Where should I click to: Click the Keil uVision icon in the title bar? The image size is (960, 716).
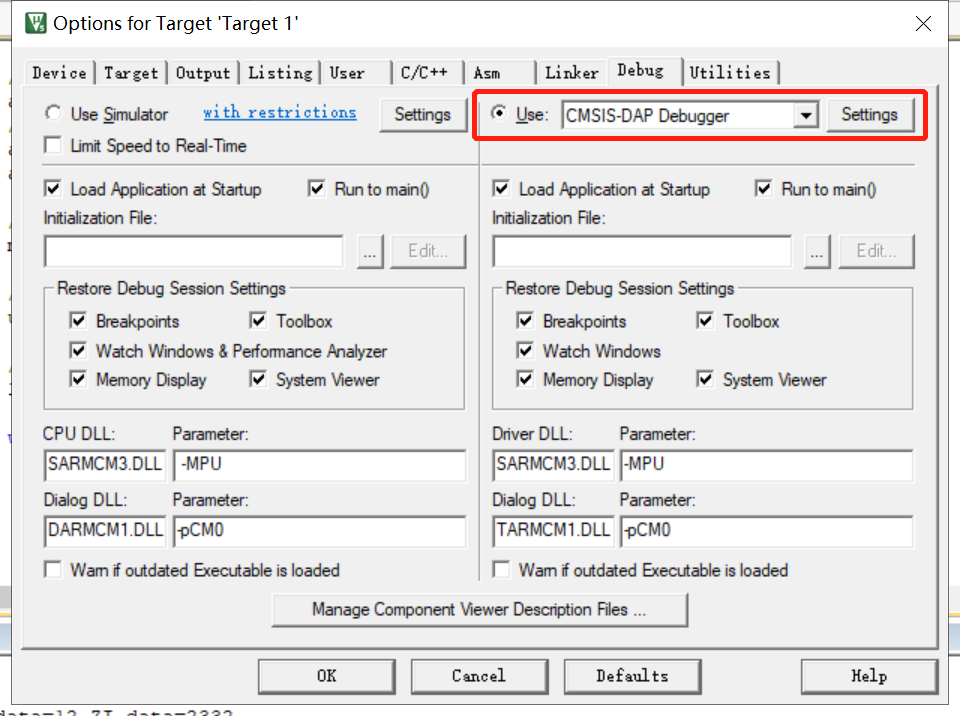pos(36,23)
